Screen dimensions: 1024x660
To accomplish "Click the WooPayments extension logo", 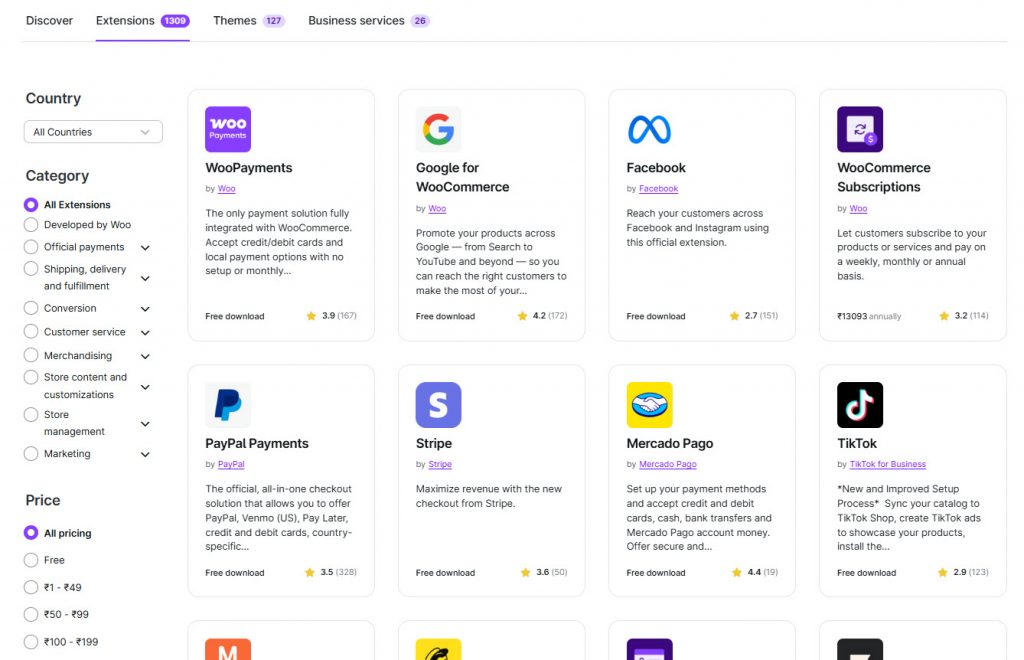I will click(227, 129).
